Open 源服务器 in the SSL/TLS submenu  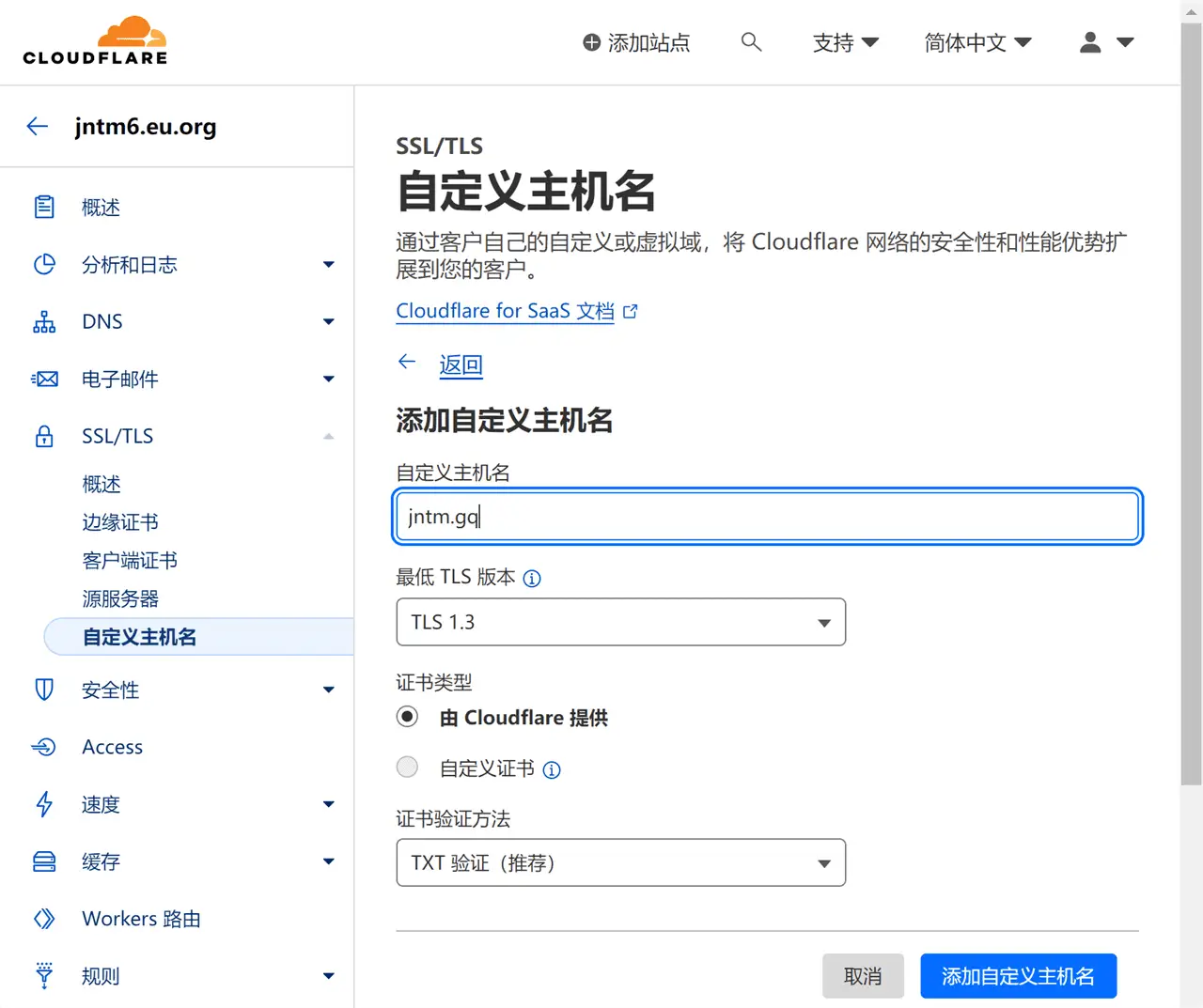(120, 599)
